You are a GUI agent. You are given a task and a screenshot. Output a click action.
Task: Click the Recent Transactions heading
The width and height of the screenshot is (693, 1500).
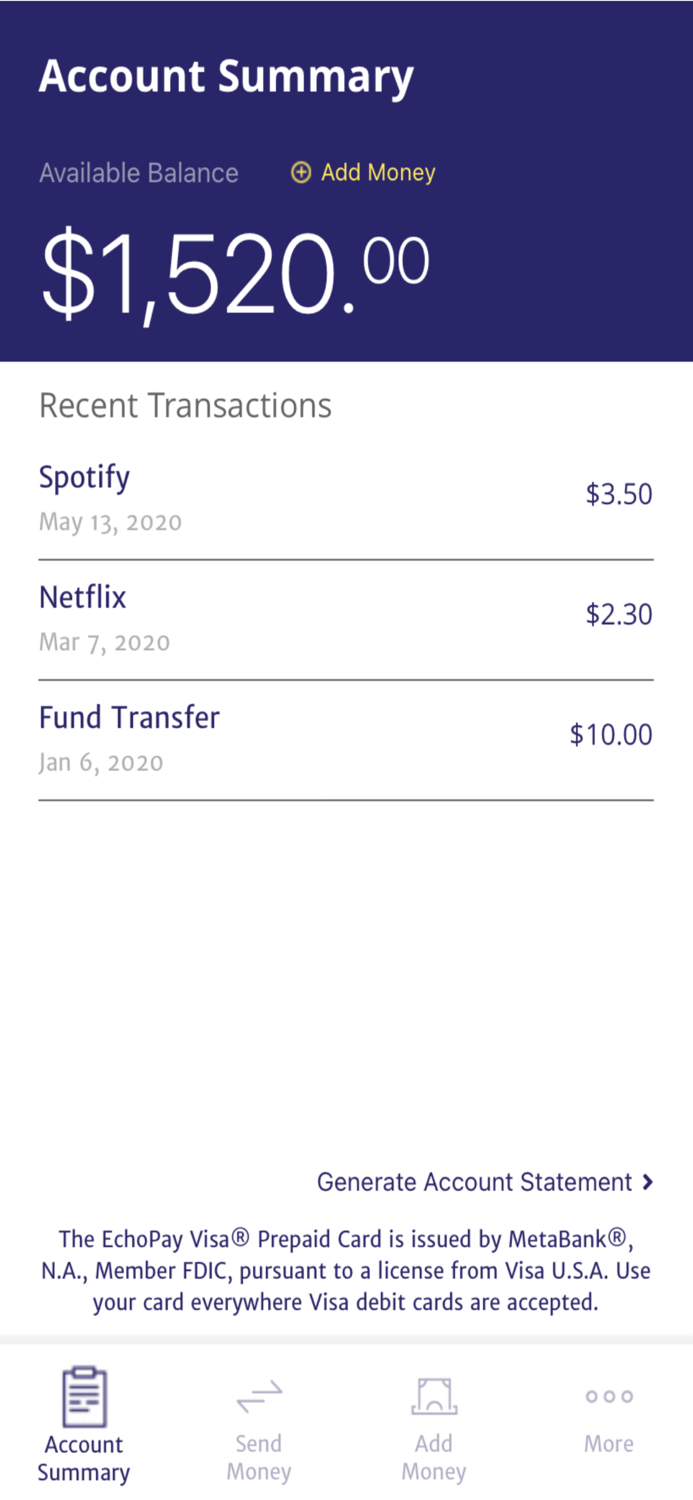(x=185, y=406)
